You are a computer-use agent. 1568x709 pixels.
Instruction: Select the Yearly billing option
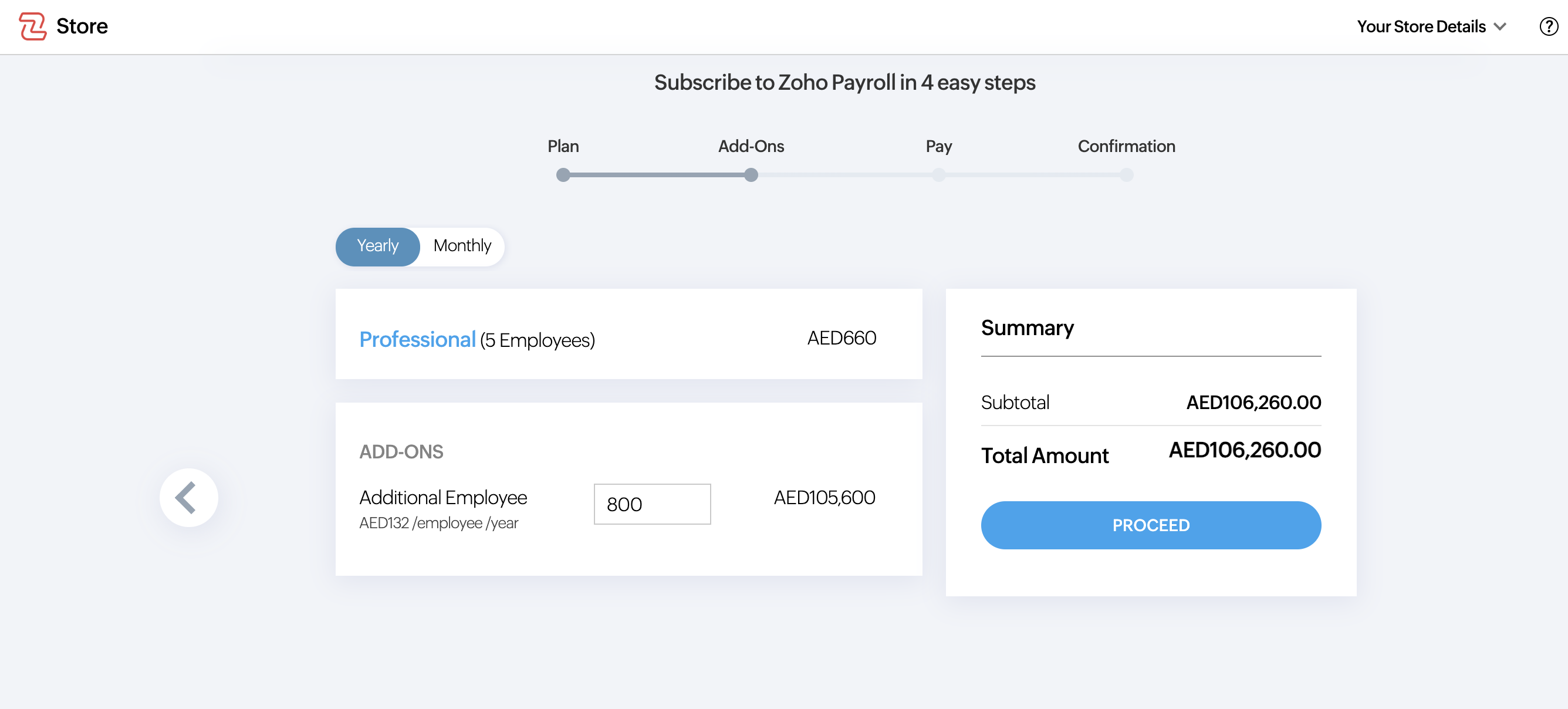coord(377,246)
